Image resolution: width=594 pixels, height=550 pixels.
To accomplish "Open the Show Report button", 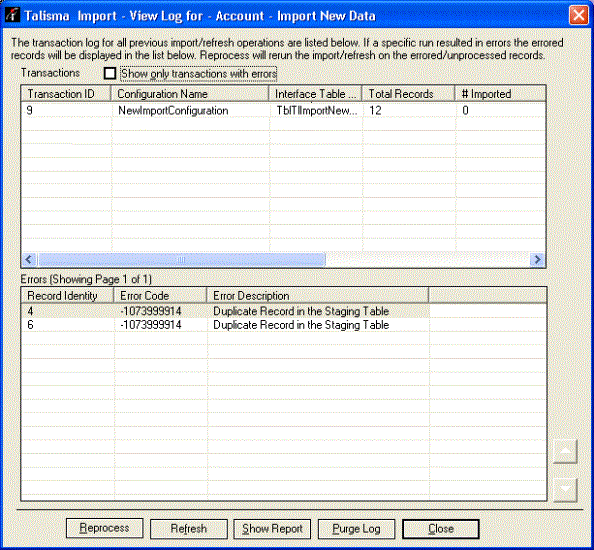I will point(272,528).
